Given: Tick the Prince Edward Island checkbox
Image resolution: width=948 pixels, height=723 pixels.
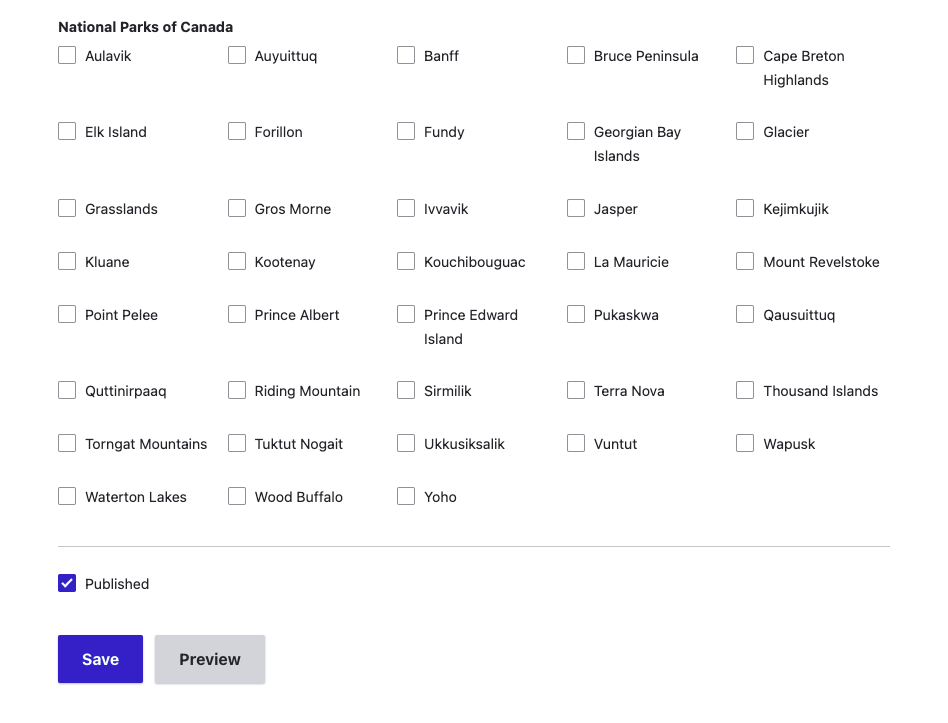Looking at the screenshot, I should 406,315.
